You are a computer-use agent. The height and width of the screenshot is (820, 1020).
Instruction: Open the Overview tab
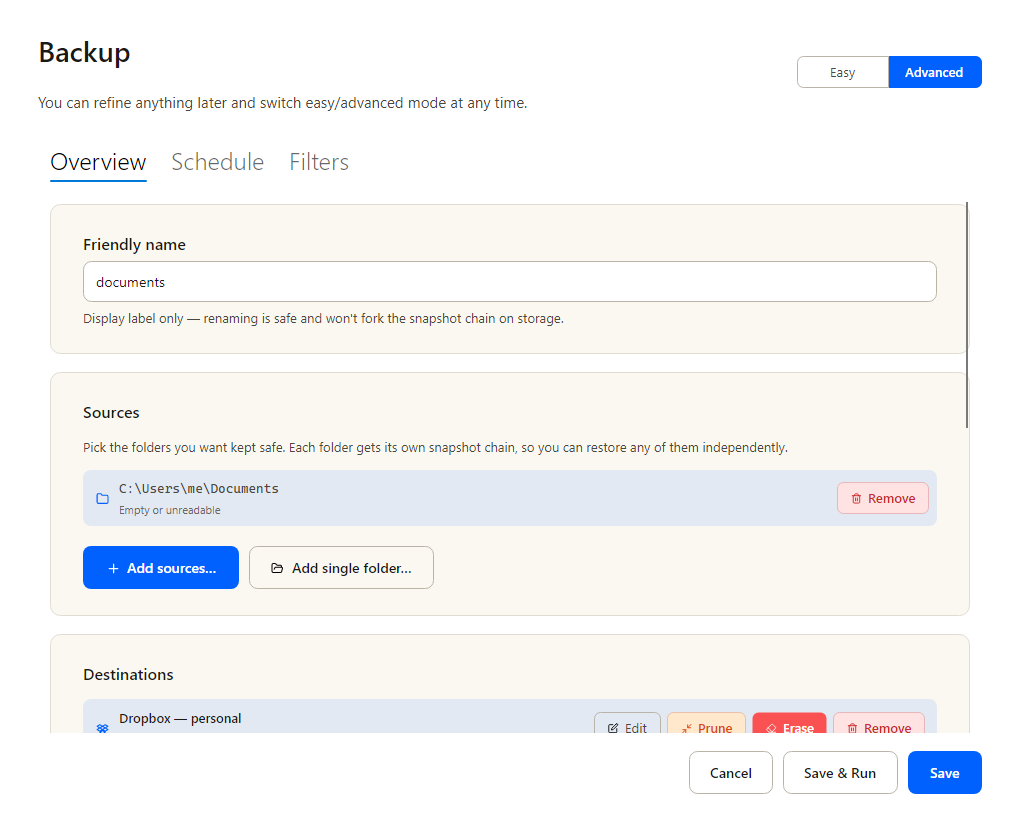[x=98, y=162]
